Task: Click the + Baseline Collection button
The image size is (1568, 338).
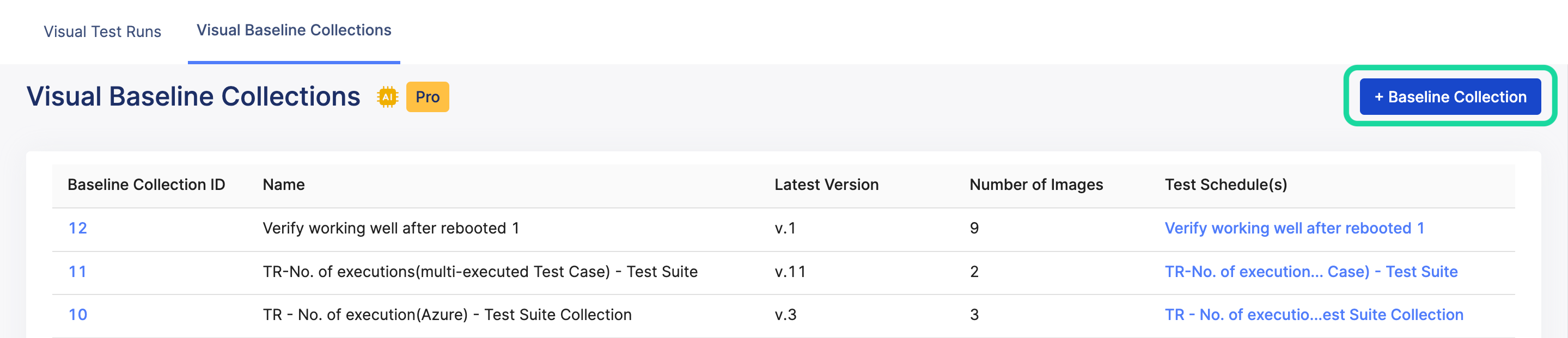Action: [x=1450, y=97]
